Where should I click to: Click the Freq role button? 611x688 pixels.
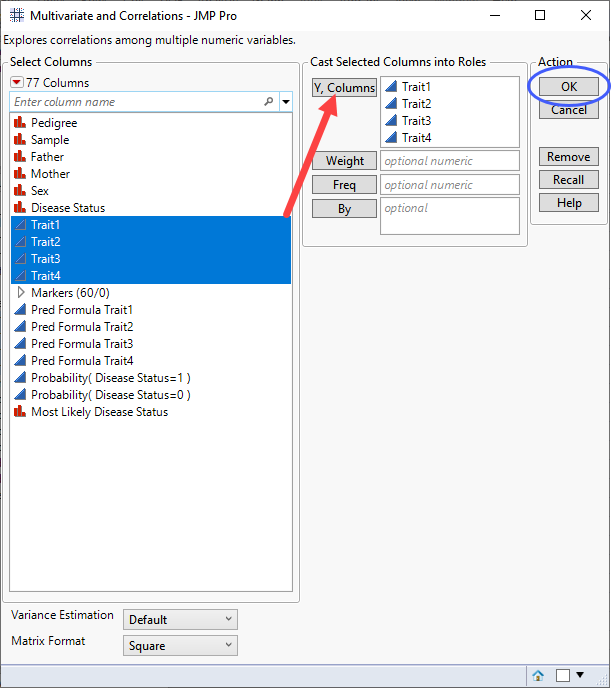[x=344, y=185]
